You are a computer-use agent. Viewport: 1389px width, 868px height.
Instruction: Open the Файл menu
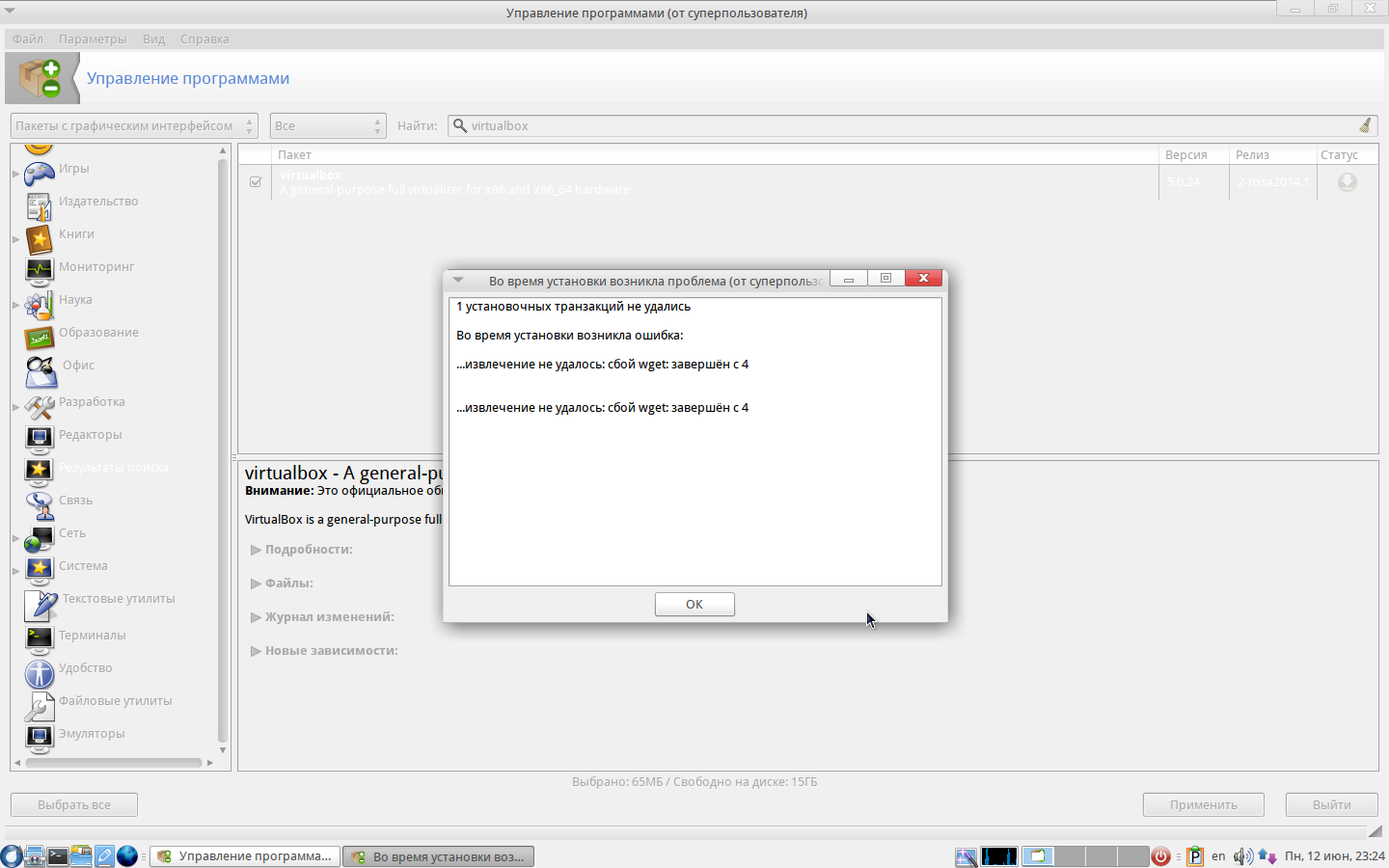(28, 39)
